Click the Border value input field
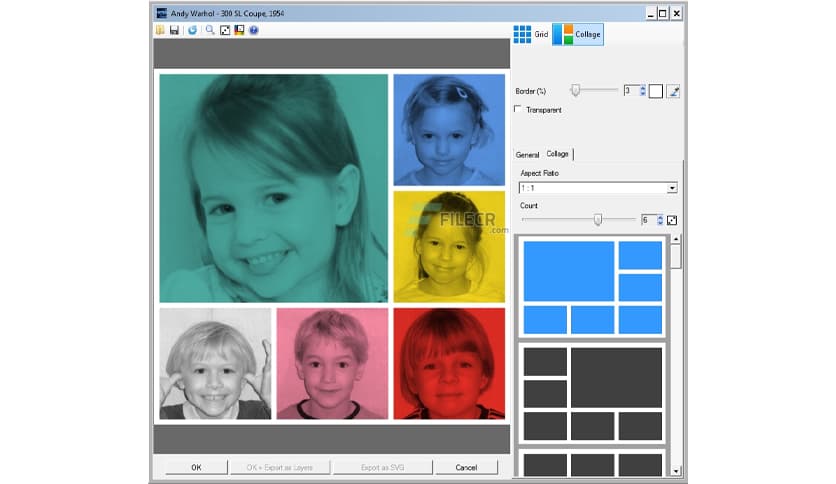The image size is (836, 484). point(631,91)
